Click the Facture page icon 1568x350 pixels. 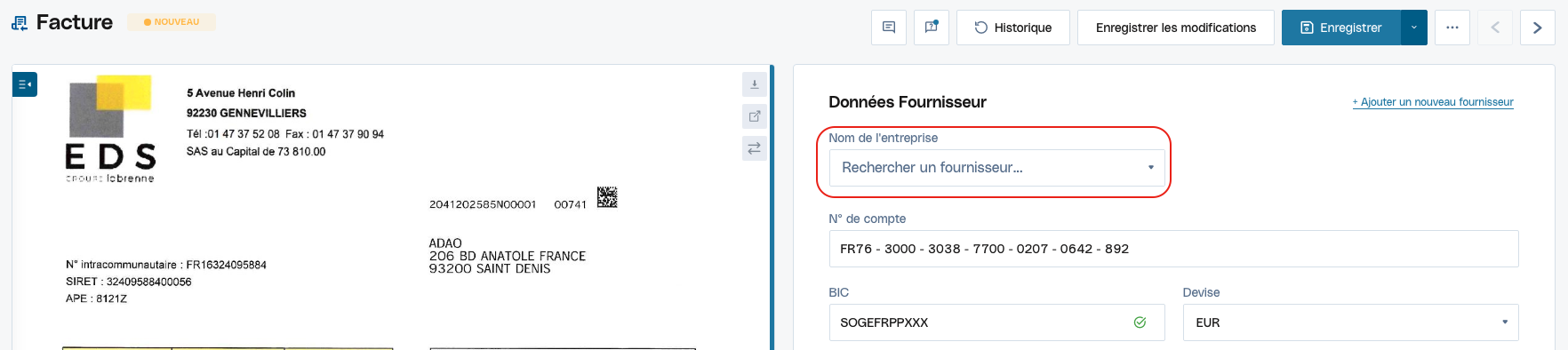(20, 23)
